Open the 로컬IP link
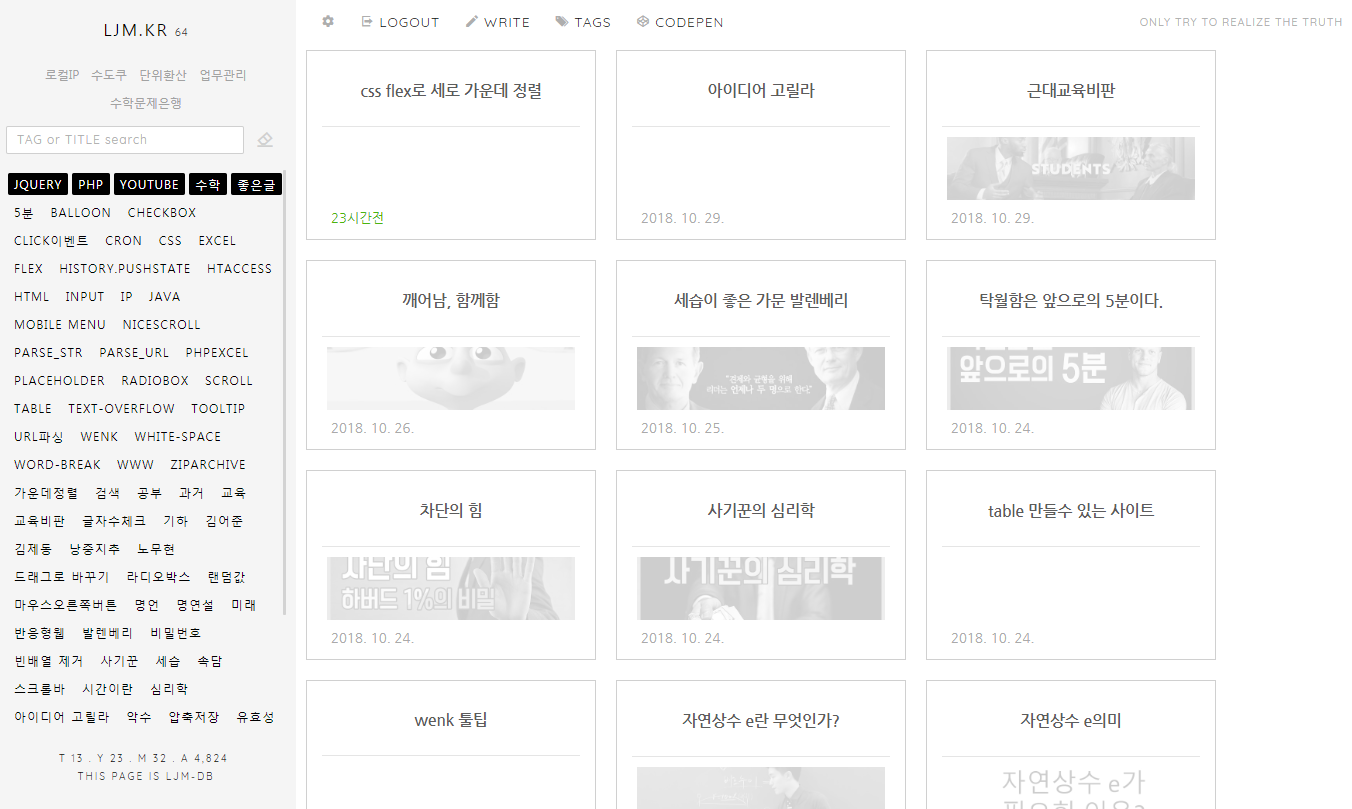This screenshot has height=809, width=1352. [x=62, y=75]
